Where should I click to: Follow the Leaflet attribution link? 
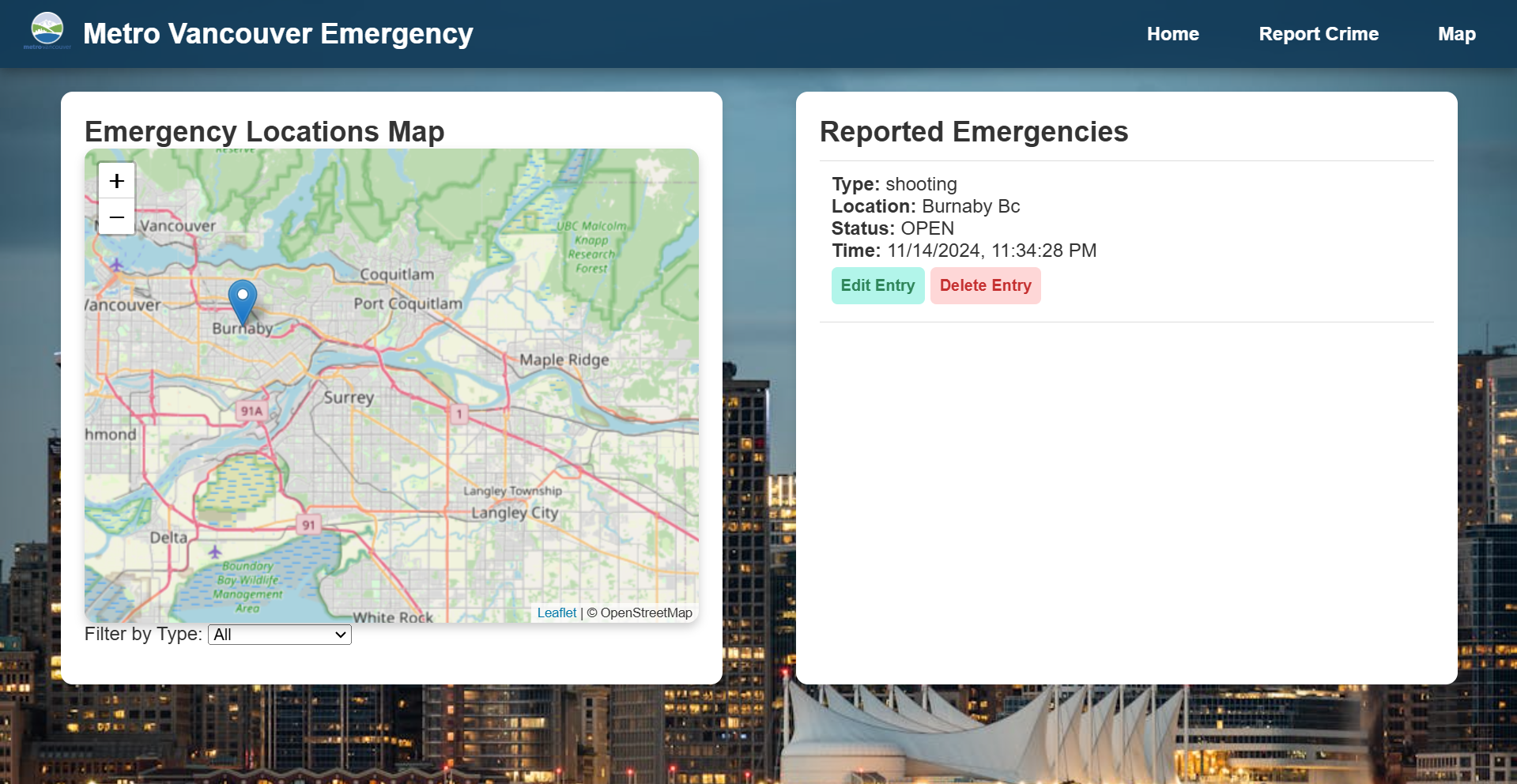point(556,612)
